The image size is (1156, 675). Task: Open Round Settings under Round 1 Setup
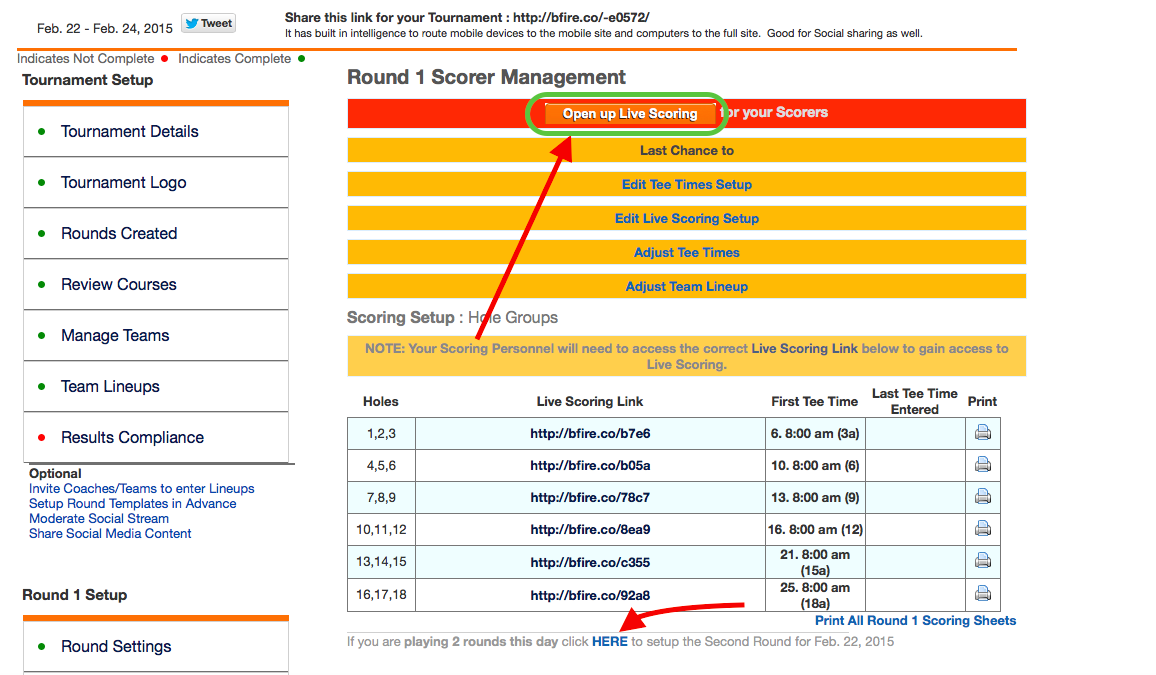(116, 646)
